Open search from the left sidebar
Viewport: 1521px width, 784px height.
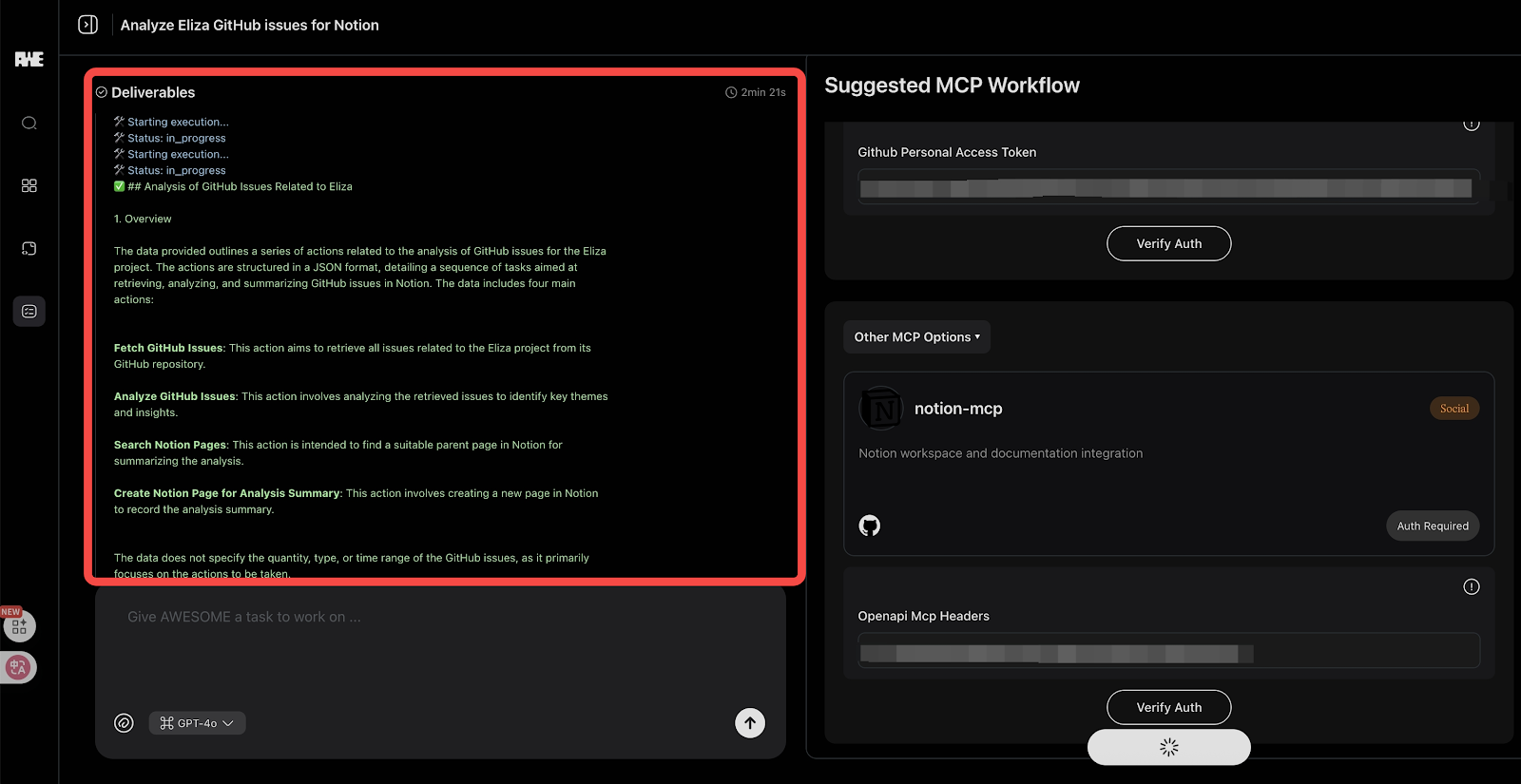29,123
